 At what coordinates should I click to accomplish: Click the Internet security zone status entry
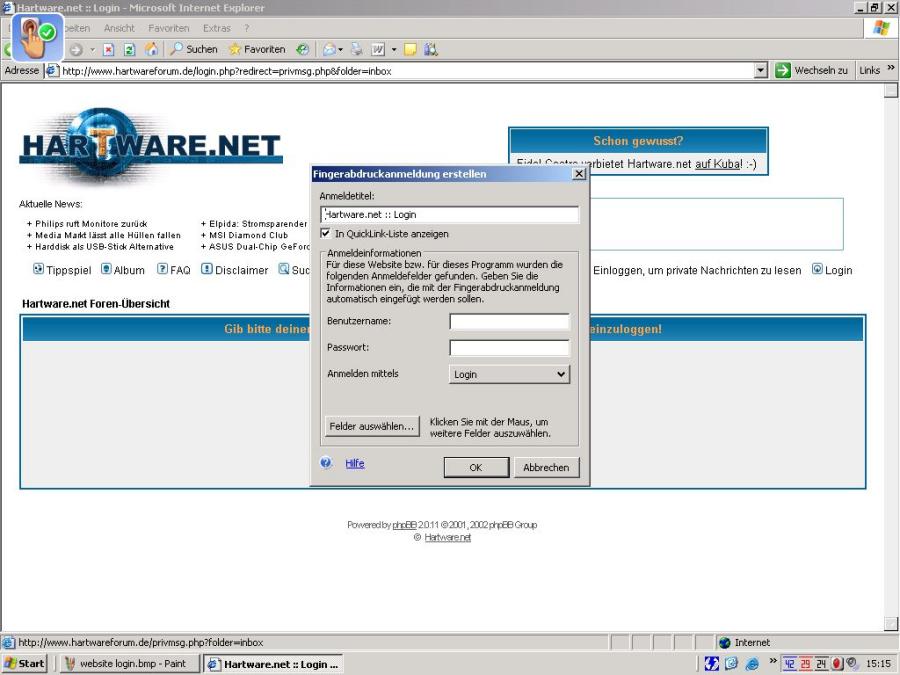click(x=744, y=642)
